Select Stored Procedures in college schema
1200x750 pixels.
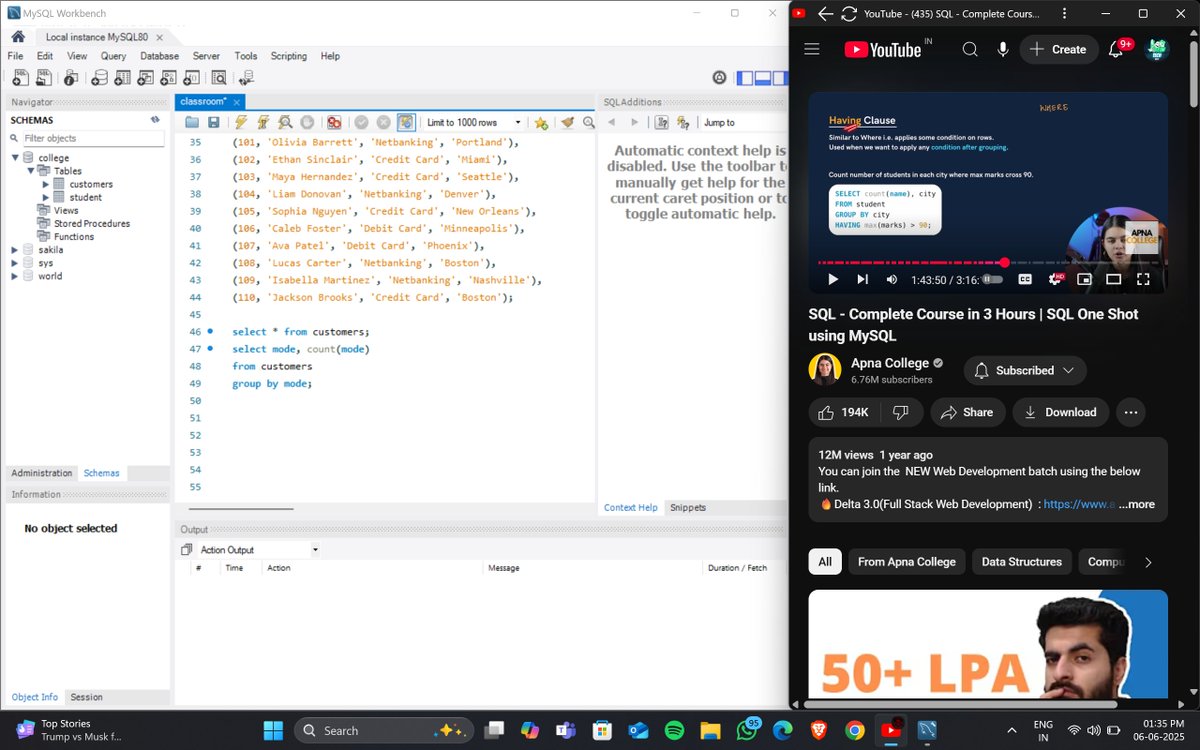(91, 224)
